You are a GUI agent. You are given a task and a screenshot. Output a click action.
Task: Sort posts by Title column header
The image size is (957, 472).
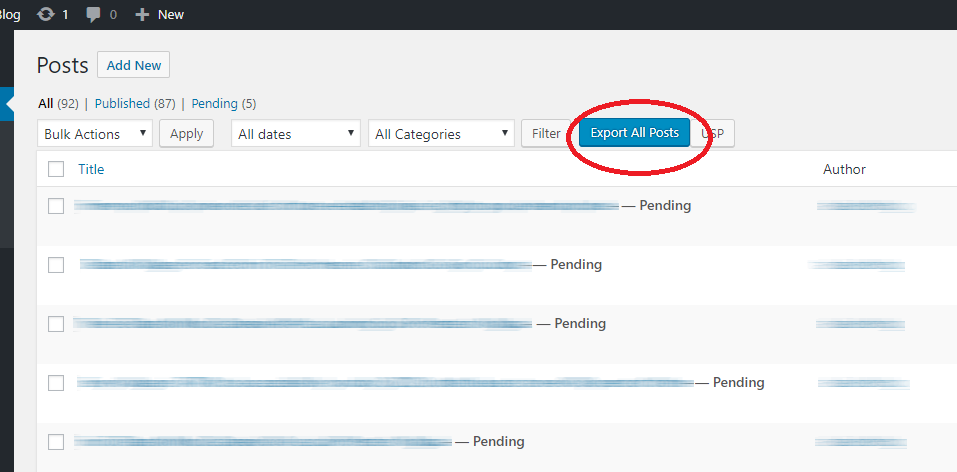tap(91, 169)
